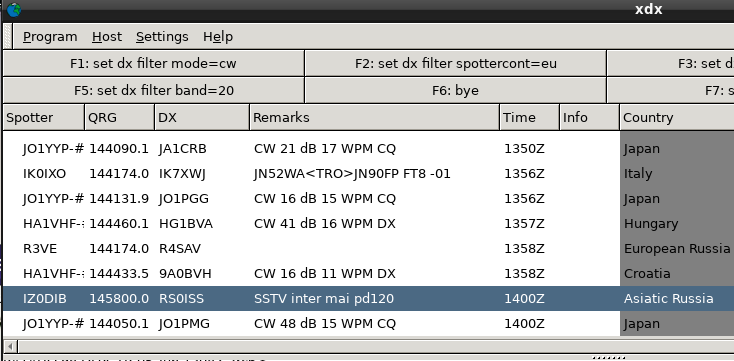Open the Host menu

pos(107,37)
